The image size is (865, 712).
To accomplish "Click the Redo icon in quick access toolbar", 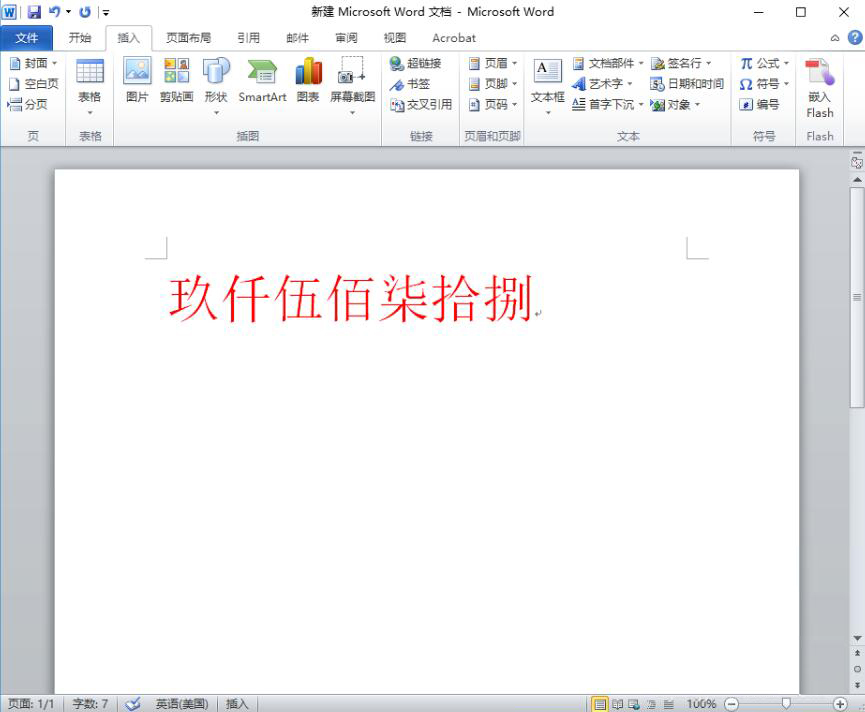I will [85, 12].
